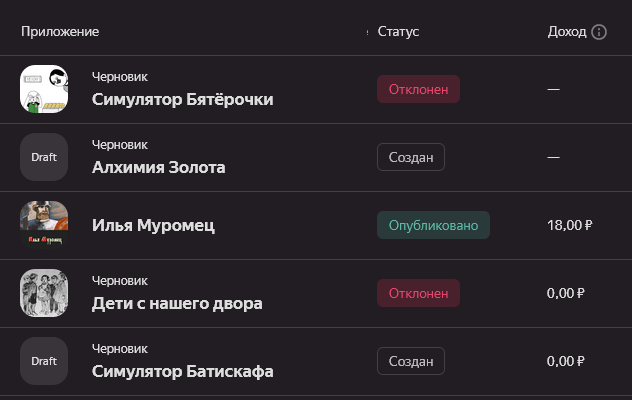This screenshot has width=632, height=400.
Task: Click the 18,00 ₽ income value
Action: [568, 225]
